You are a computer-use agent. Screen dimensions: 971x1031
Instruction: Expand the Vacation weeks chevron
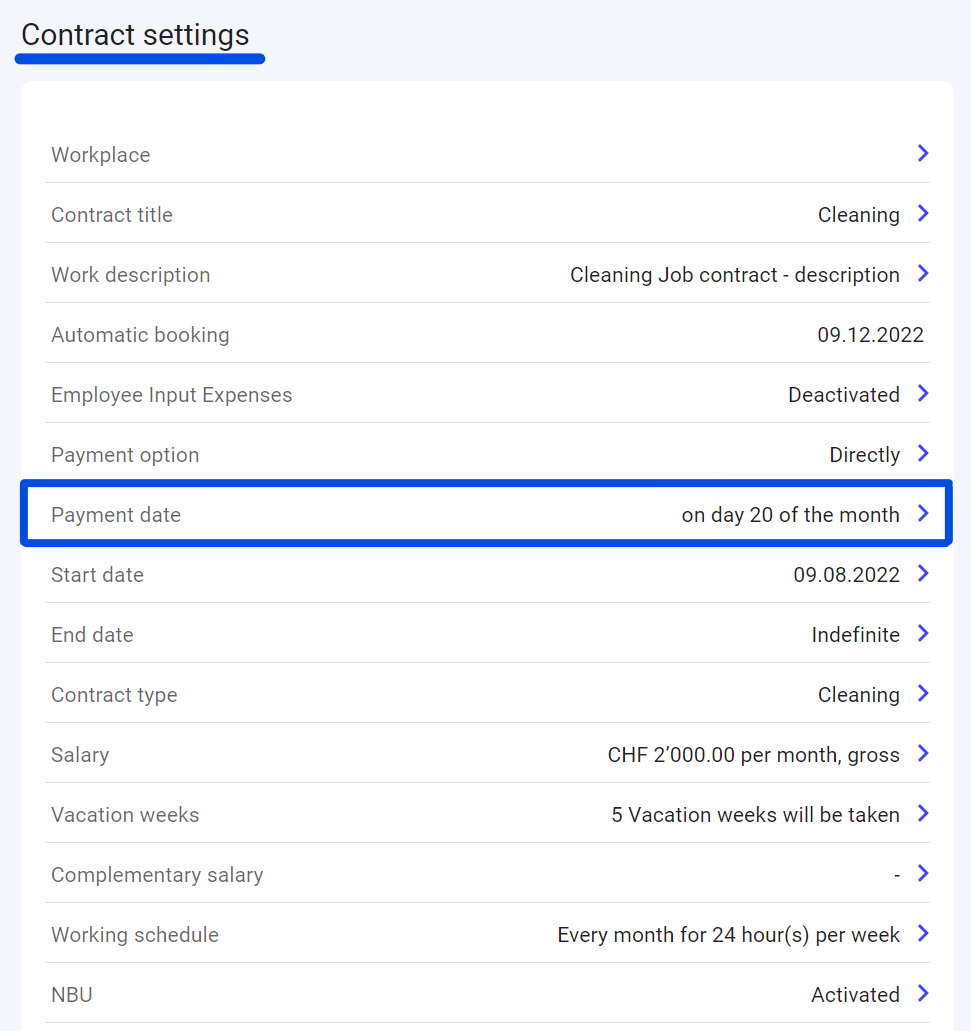(x=923, y=813)
